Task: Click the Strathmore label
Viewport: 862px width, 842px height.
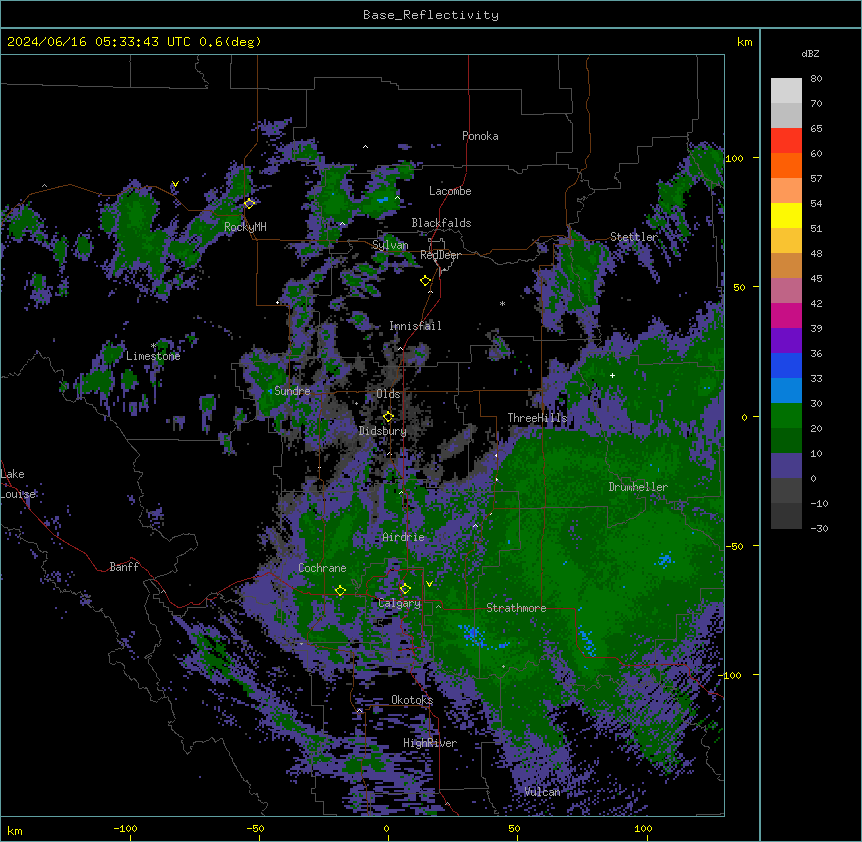Action: click(x=516, y=608)
